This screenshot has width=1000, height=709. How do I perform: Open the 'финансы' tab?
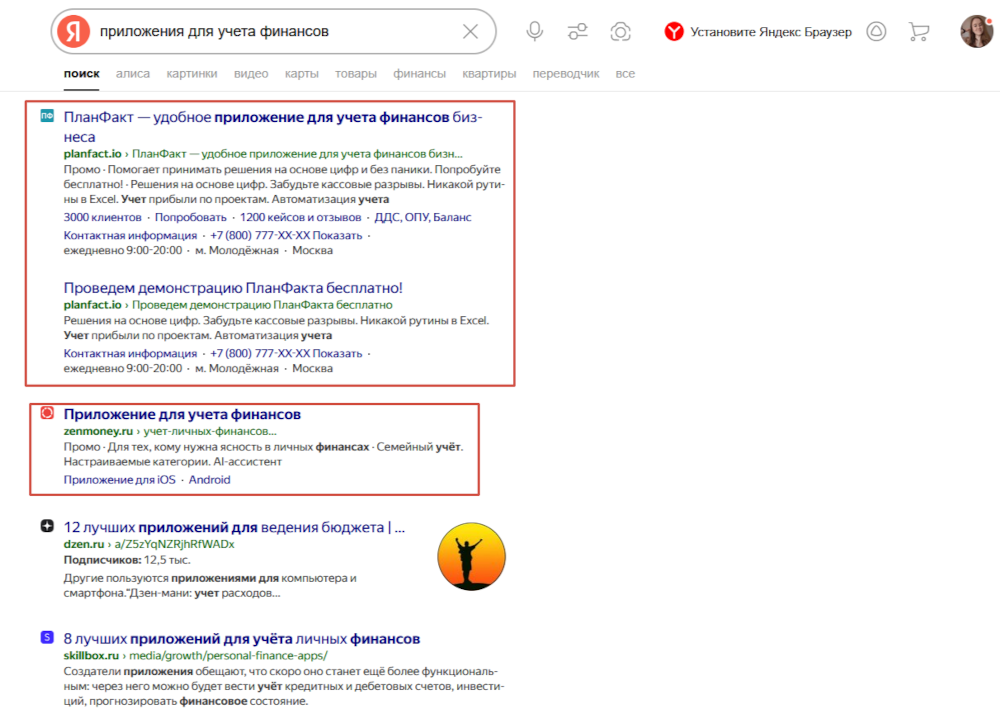point(420,73)
